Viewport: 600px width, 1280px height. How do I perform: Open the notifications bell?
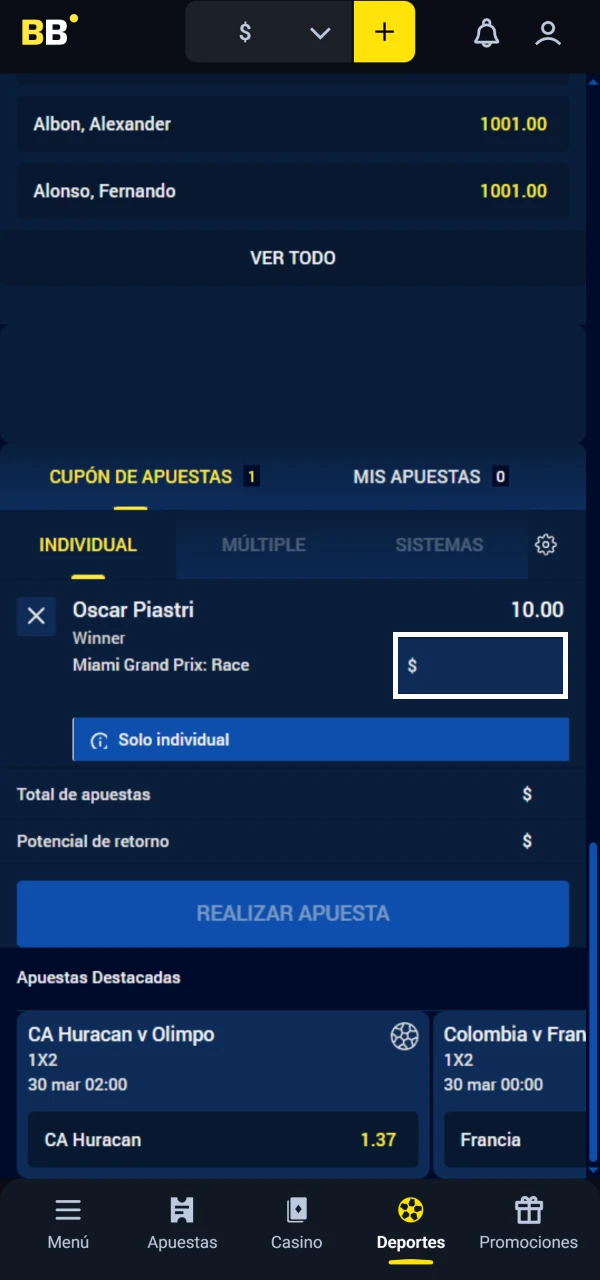487,33
